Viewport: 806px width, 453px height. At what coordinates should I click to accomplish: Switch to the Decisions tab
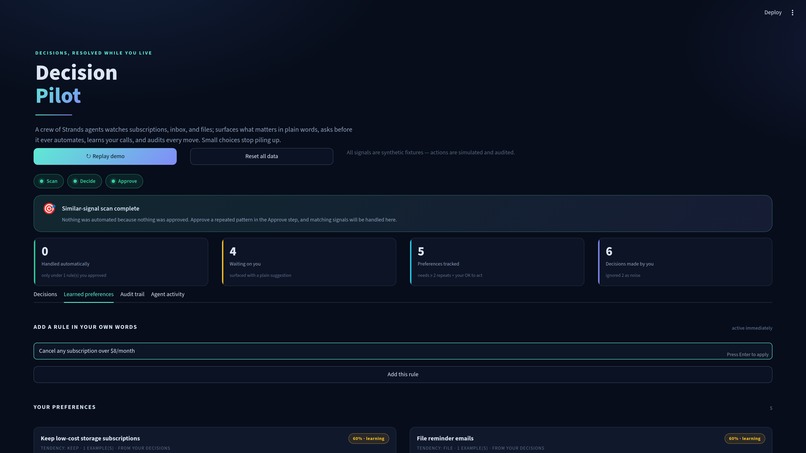tap(45, 294)
